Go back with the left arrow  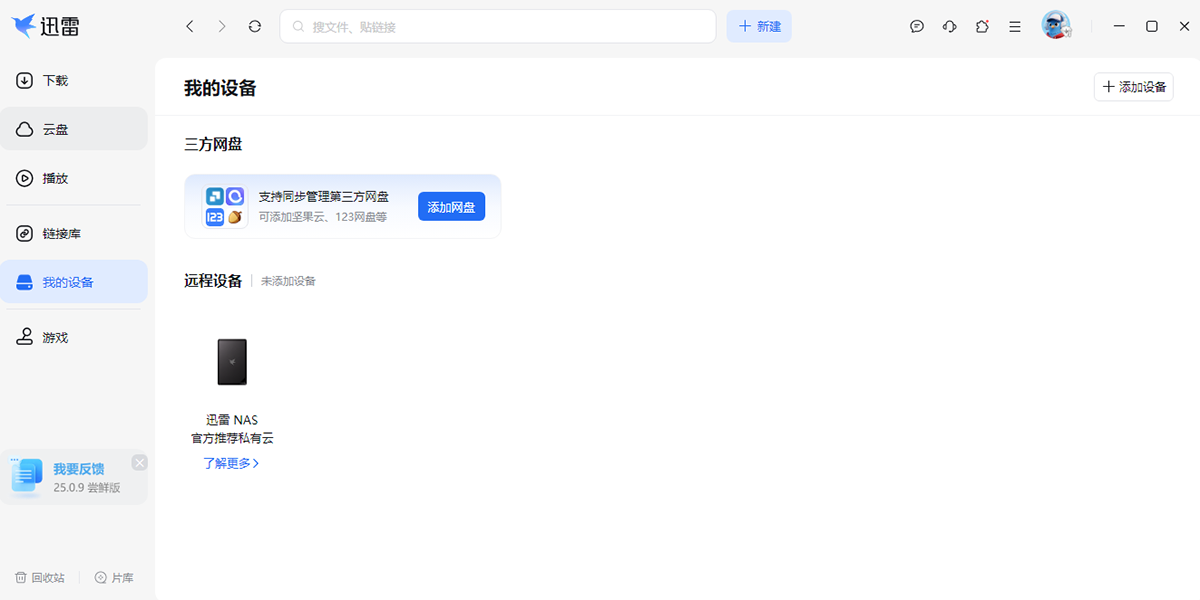[x=190, y=26]
